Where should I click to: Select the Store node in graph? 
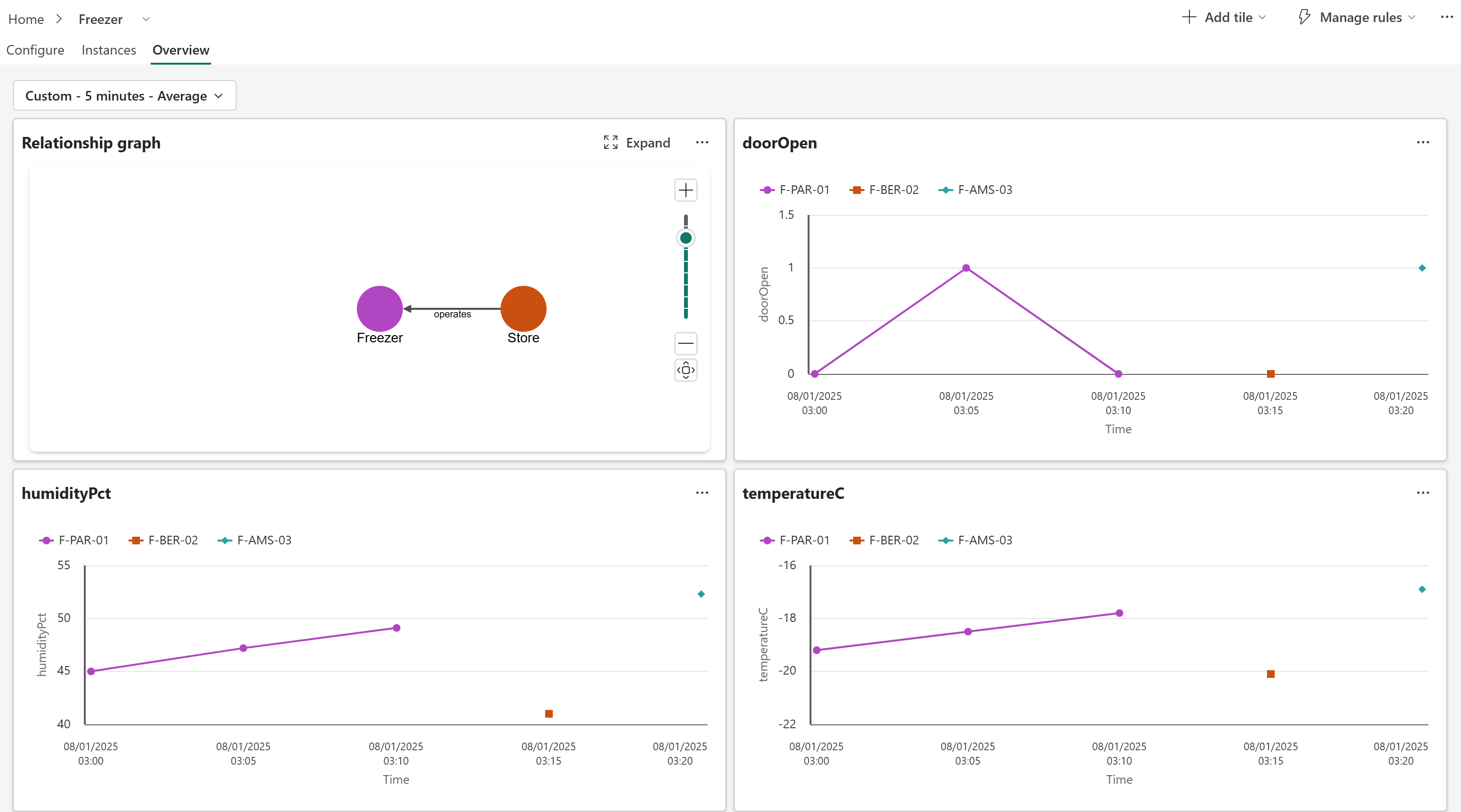coord(523,308)
